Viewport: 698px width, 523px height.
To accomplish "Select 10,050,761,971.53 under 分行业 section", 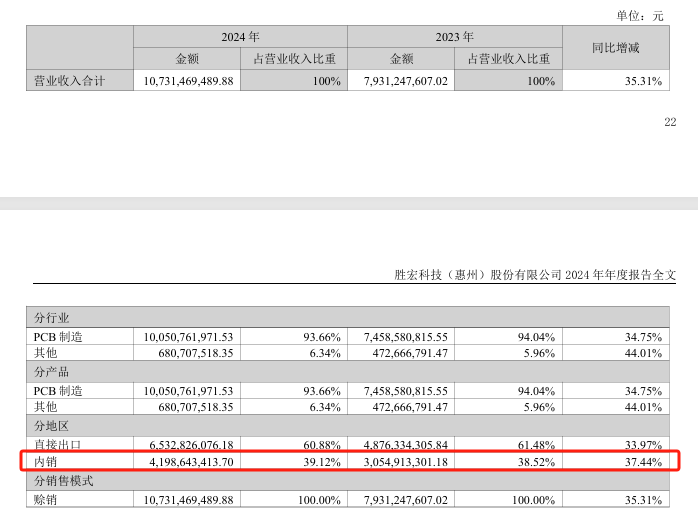I will (x=188, y=337).
